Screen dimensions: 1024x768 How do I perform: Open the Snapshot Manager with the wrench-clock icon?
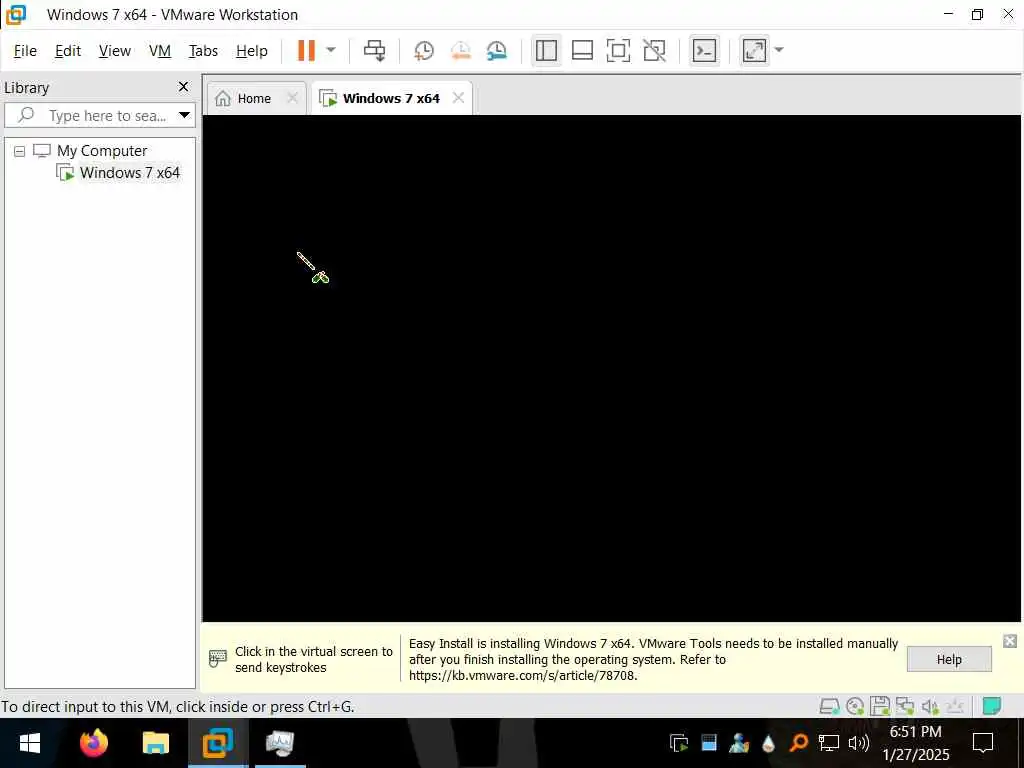tap(497, 50)
